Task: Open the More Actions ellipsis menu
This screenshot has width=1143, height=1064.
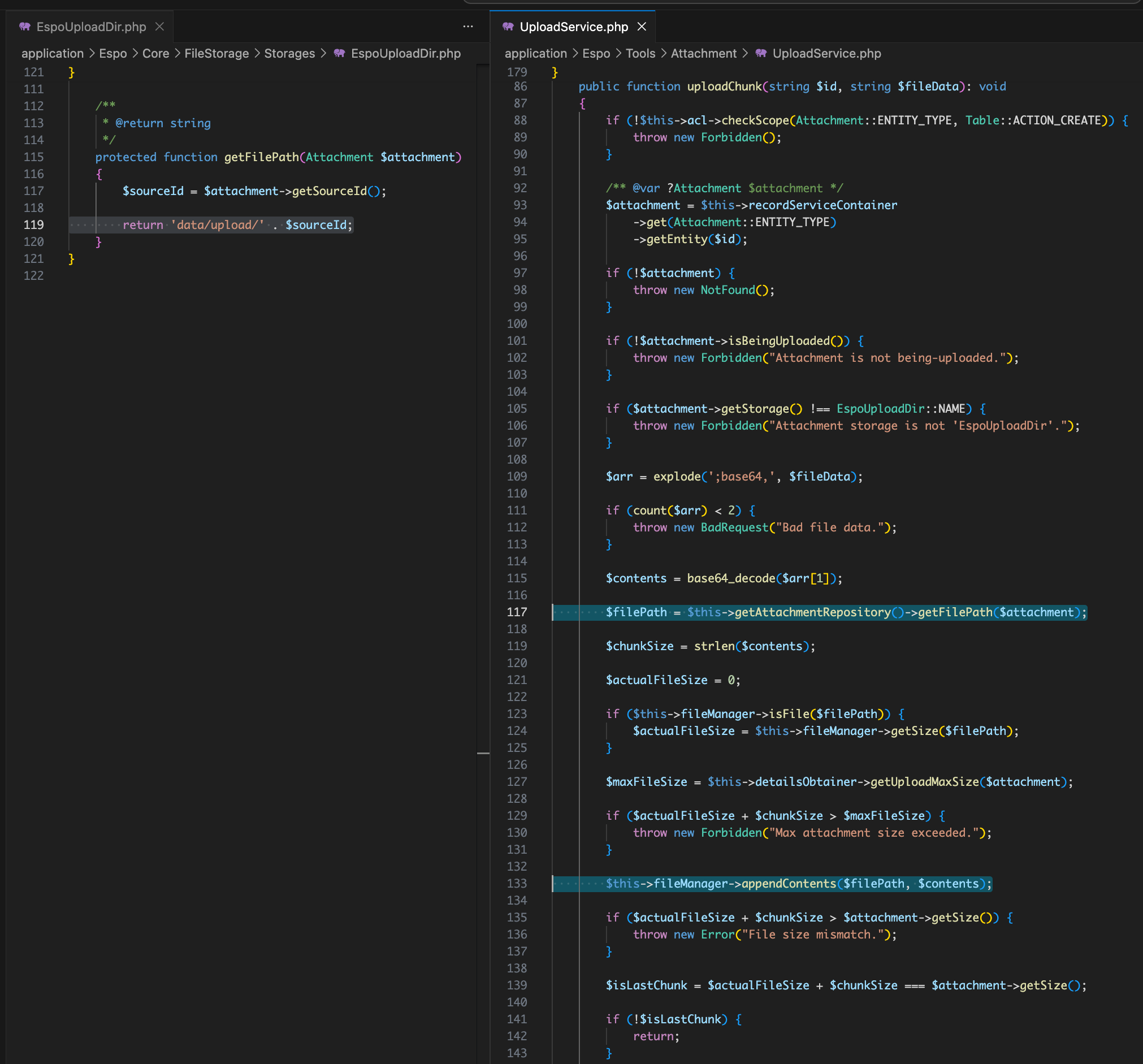Action: [x=467, y=27]
